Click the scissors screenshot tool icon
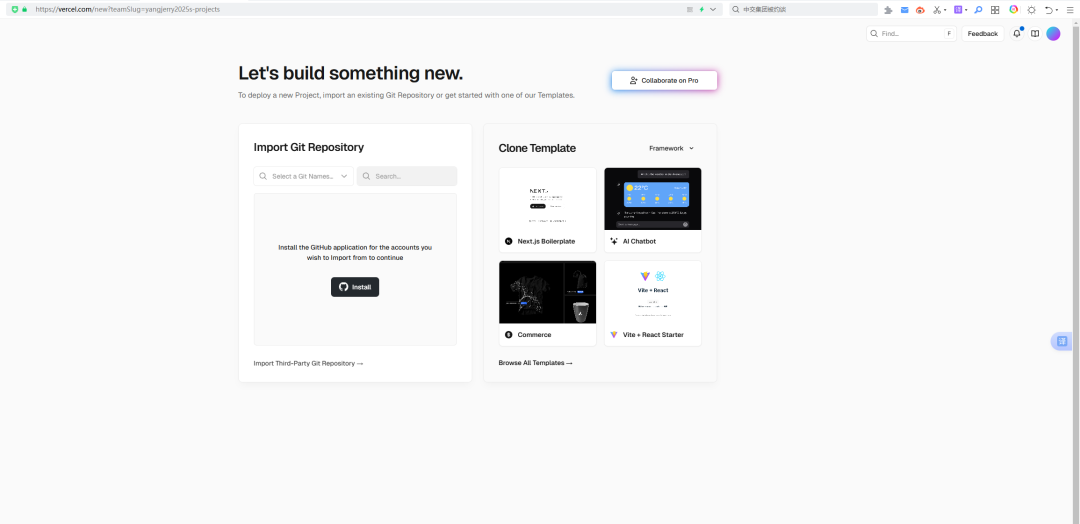 938,9
